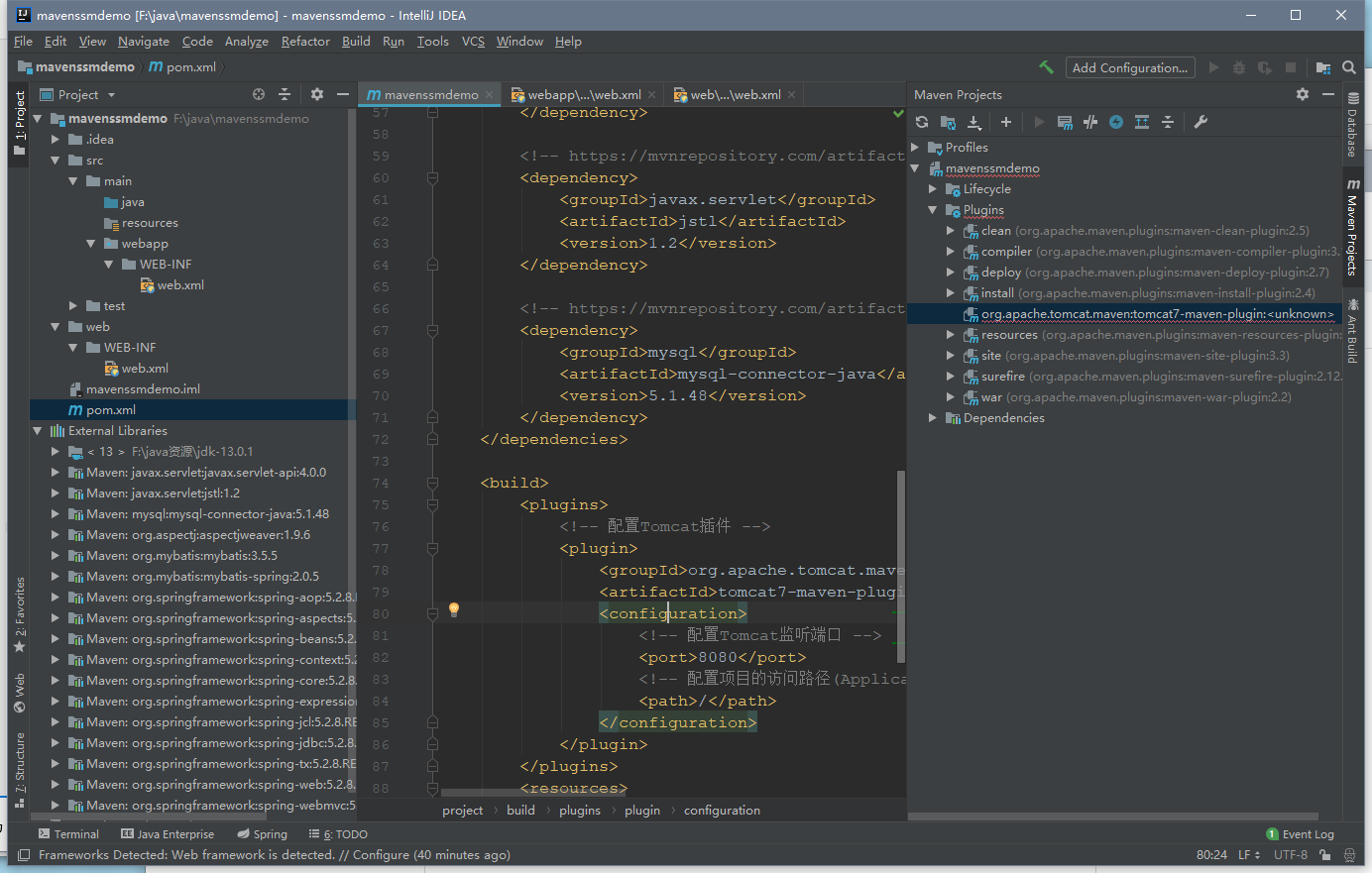The height and width of the screenshot is (873, 1372).
Task: Expand the .idea folder
Action: pos(56,140)
